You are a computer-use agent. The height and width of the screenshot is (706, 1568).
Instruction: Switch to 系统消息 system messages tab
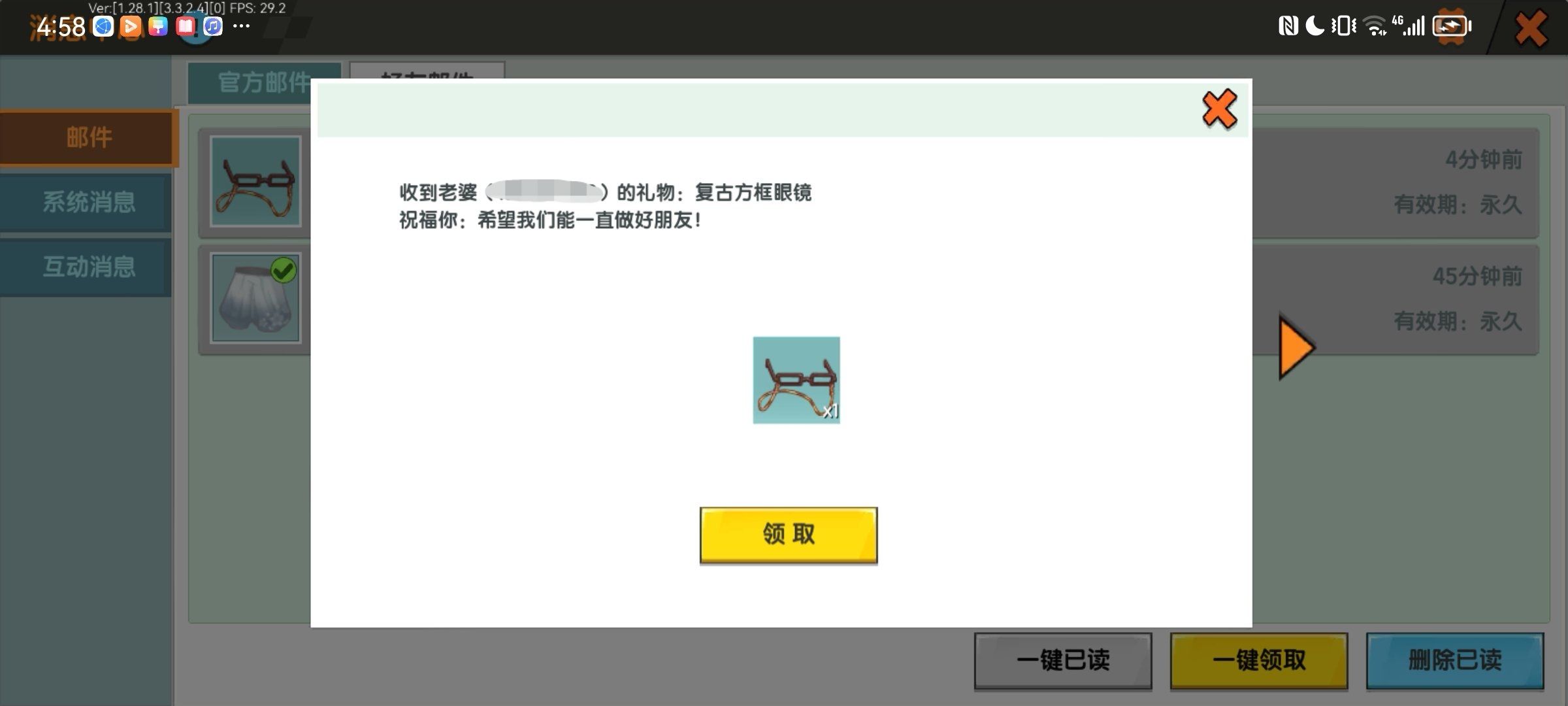(89, 202)
